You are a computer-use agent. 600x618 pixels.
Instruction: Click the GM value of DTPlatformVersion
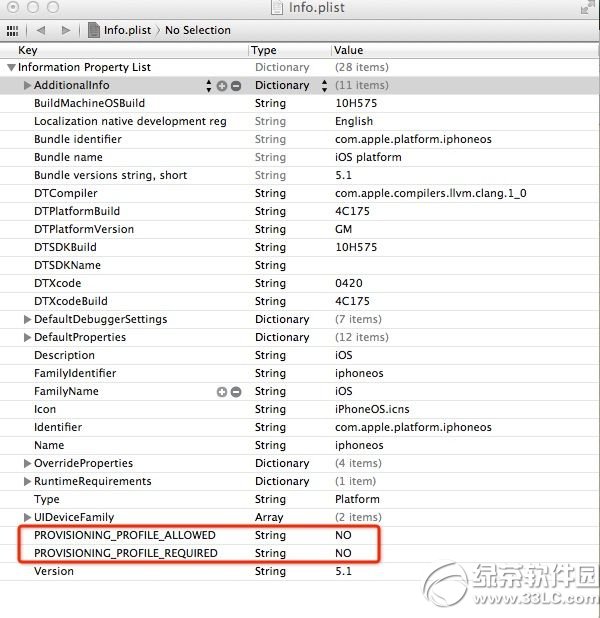tap(343, 229)
